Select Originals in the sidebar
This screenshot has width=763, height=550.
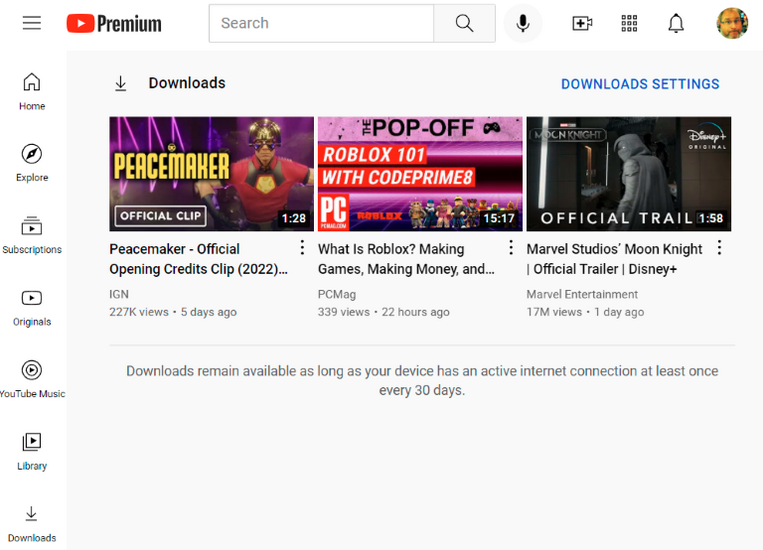32,306
